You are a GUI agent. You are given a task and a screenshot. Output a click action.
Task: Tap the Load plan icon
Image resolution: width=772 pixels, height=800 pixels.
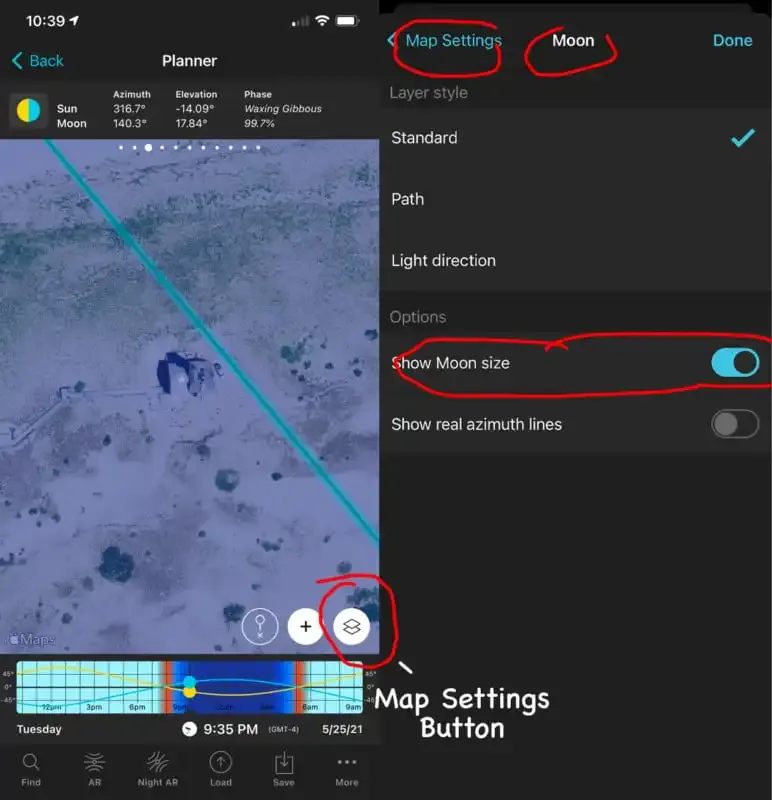pyautogui.click(x=220, y=768)
